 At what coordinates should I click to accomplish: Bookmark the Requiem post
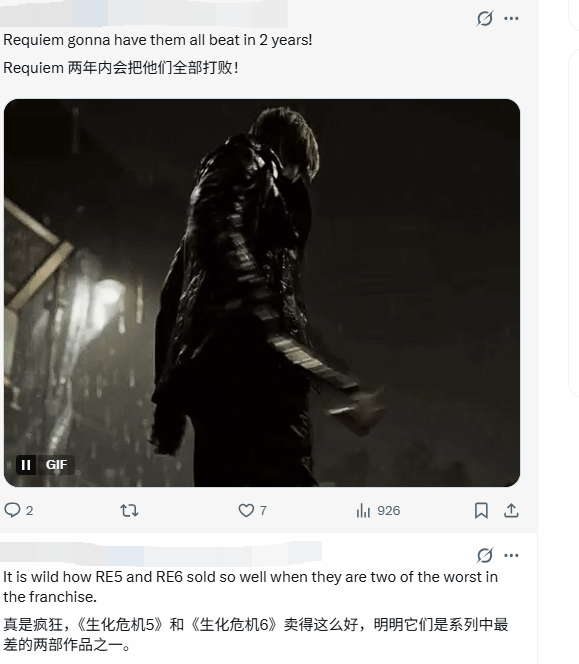(481, 510)
